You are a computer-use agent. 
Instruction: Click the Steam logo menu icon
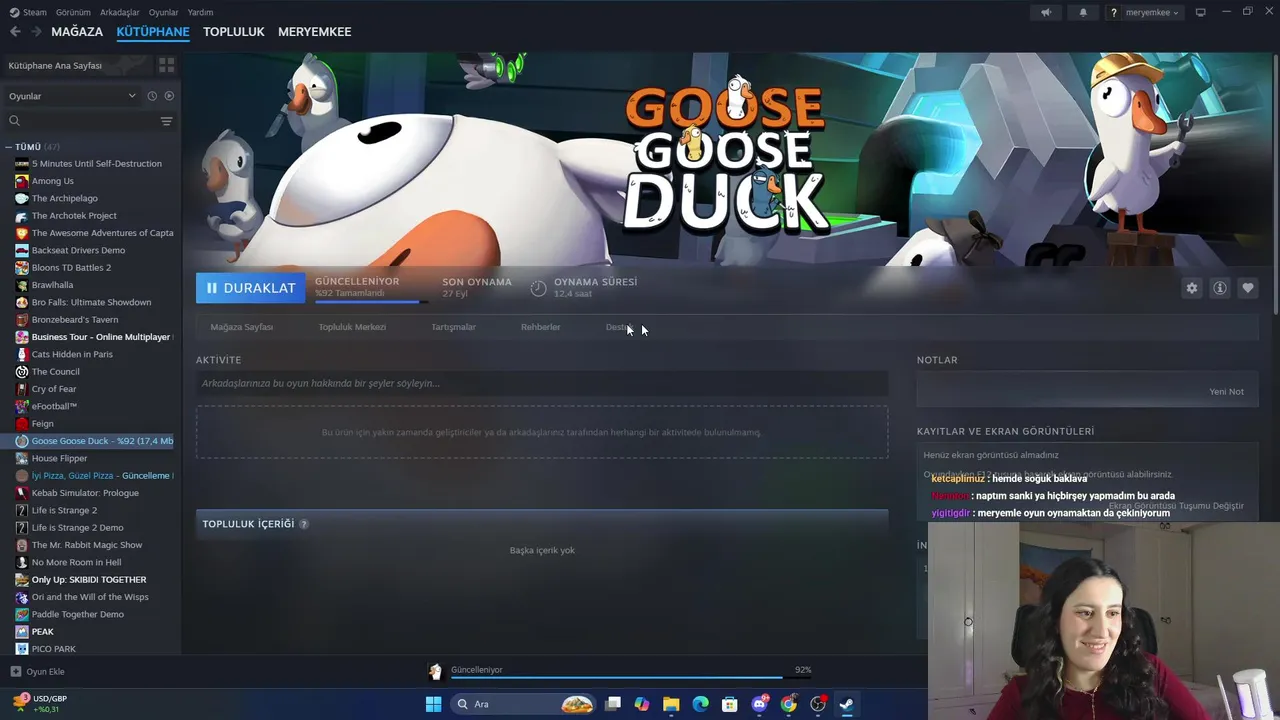pos(13,12)
